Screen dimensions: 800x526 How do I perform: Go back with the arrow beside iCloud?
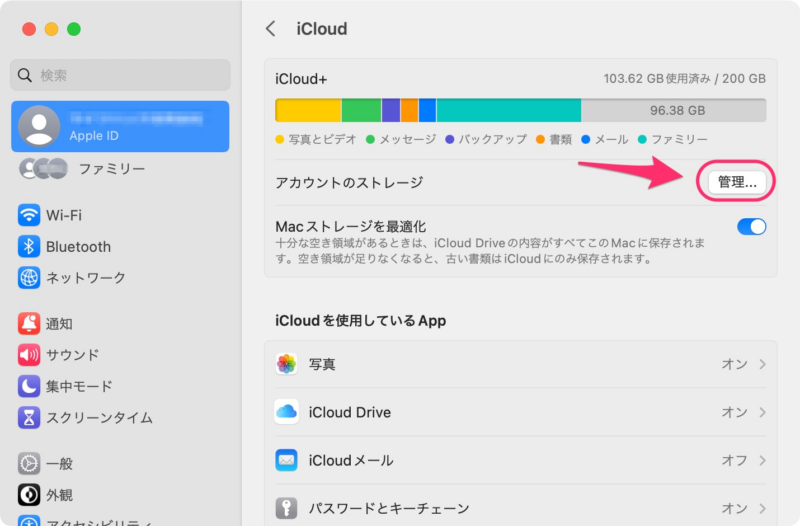coord(271,29)
